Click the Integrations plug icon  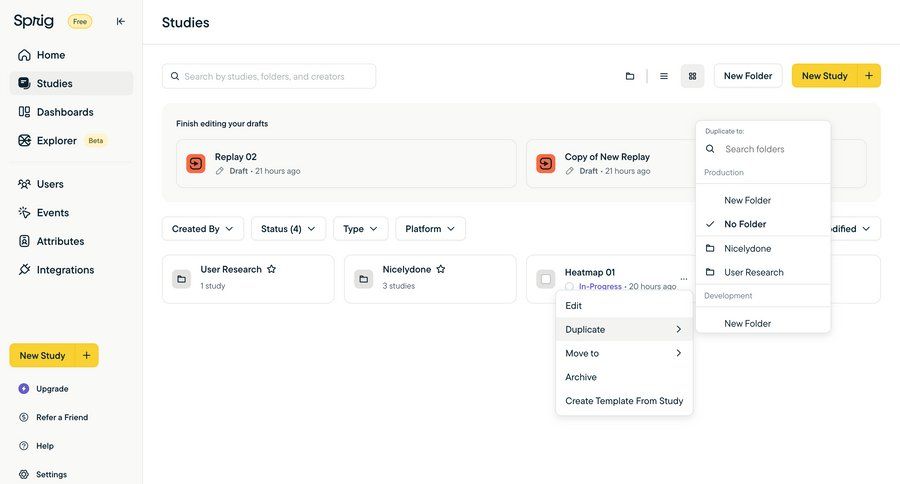click(24, 270)
